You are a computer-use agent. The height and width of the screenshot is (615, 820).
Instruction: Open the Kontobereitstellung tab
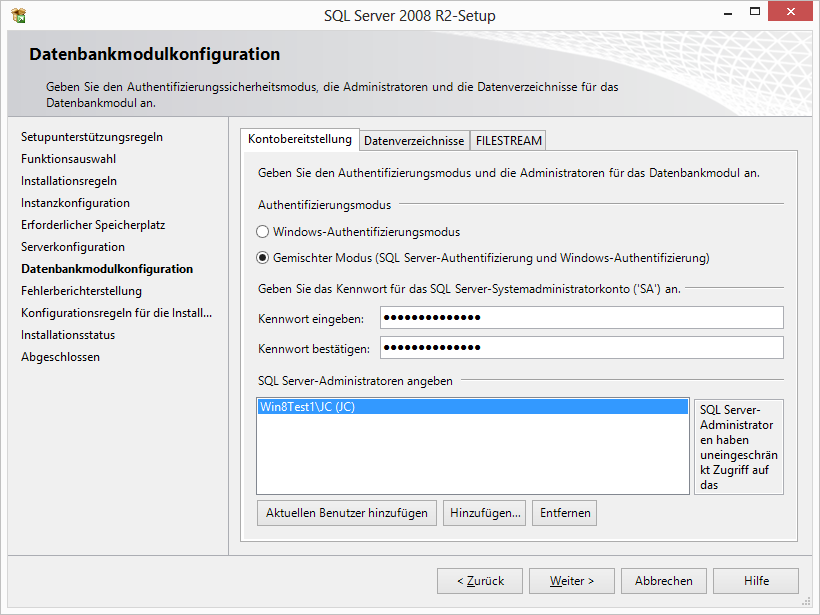pos(300,139)
